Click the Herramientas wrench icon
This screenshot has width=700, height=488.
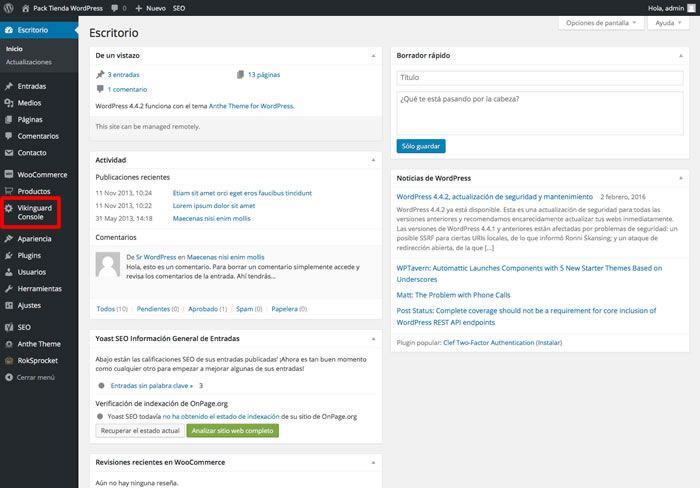(8, 289)
